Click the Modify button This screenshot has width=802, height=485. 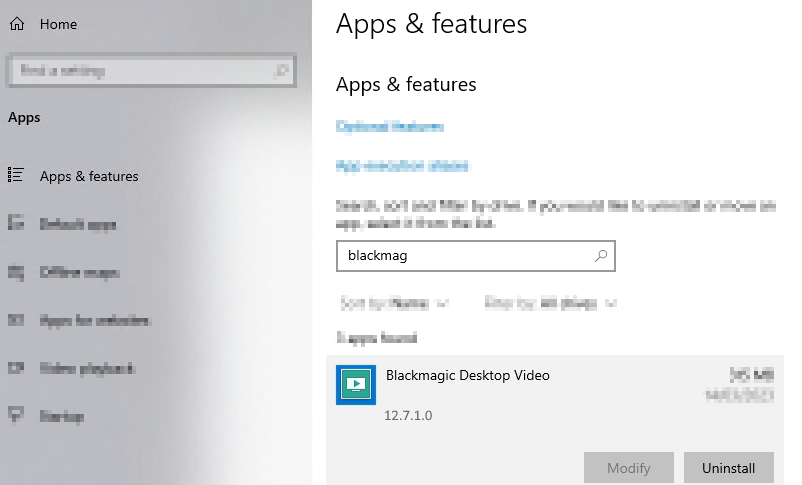click(629, 467)
